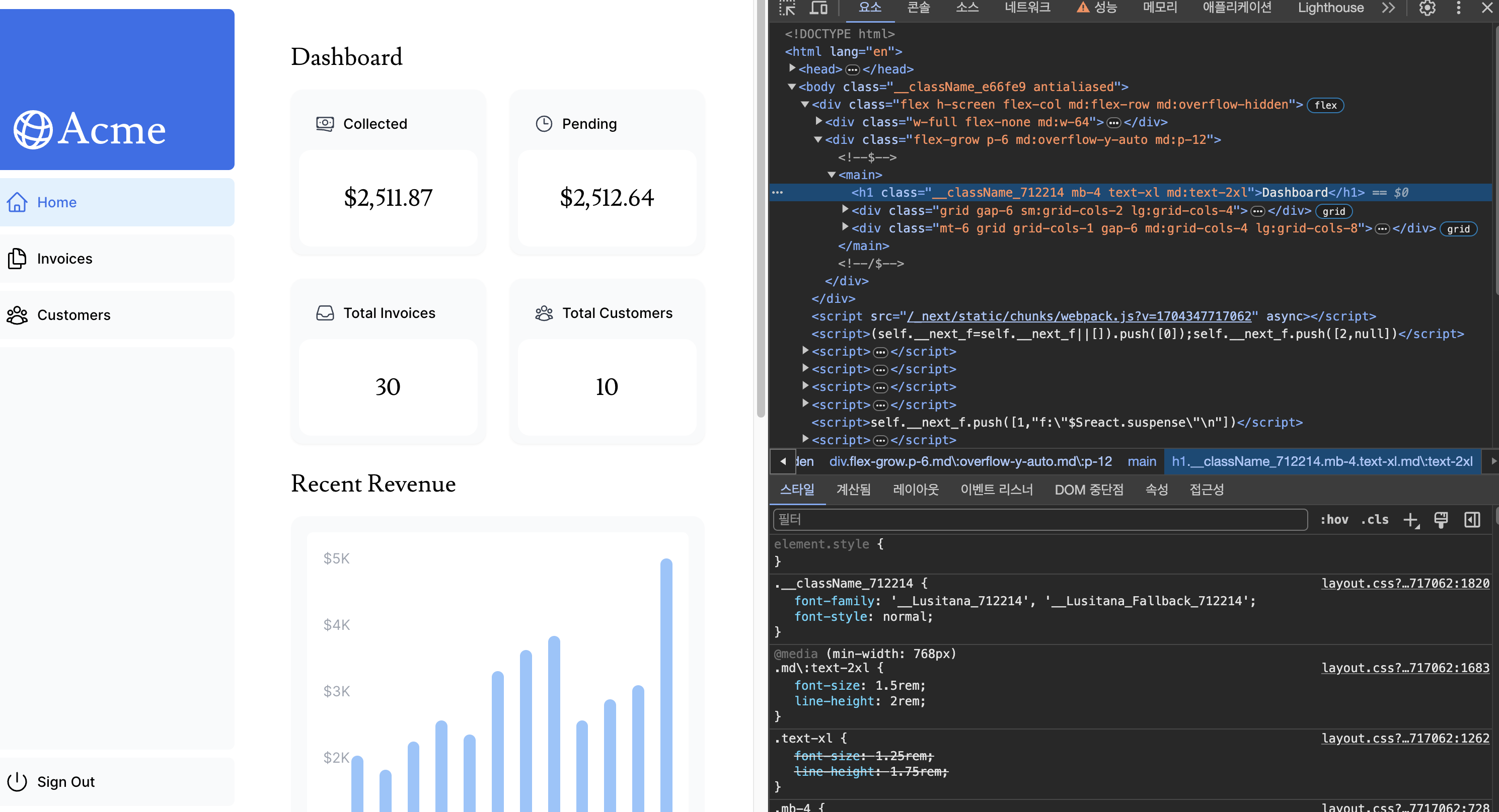The width and height of the screenshot is (1499, 812).
Task: Open layout.css line 1820 source link
Action: [x=1405, y=583]
